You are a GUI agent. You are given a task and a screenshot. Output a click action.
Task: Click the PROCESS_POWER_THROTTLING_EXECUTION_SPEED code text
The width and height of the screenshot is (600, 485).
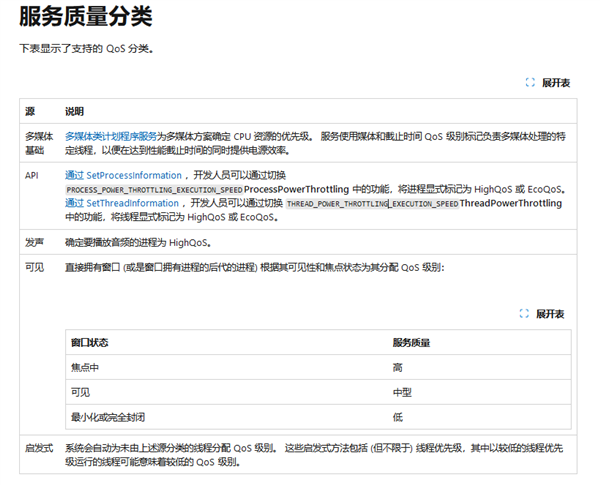[154, 189]
